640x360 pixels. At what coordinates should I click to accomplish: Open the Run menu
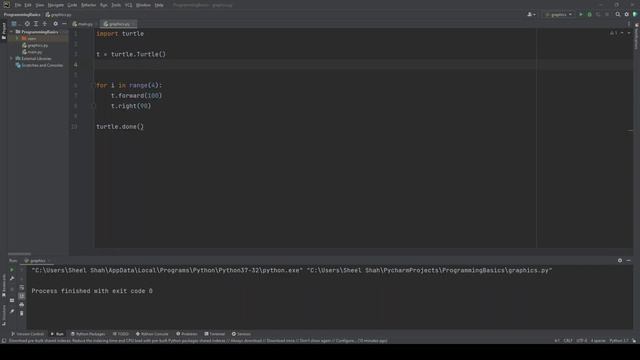[x=104, y=5]
